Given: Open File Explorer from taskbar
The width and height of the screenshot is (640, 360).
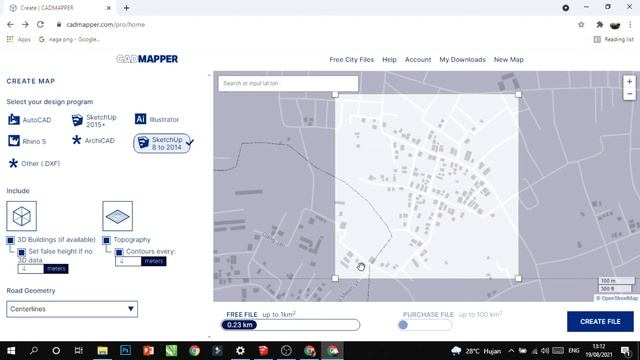Looking at the screenshot, I should (x=102, y=351).
